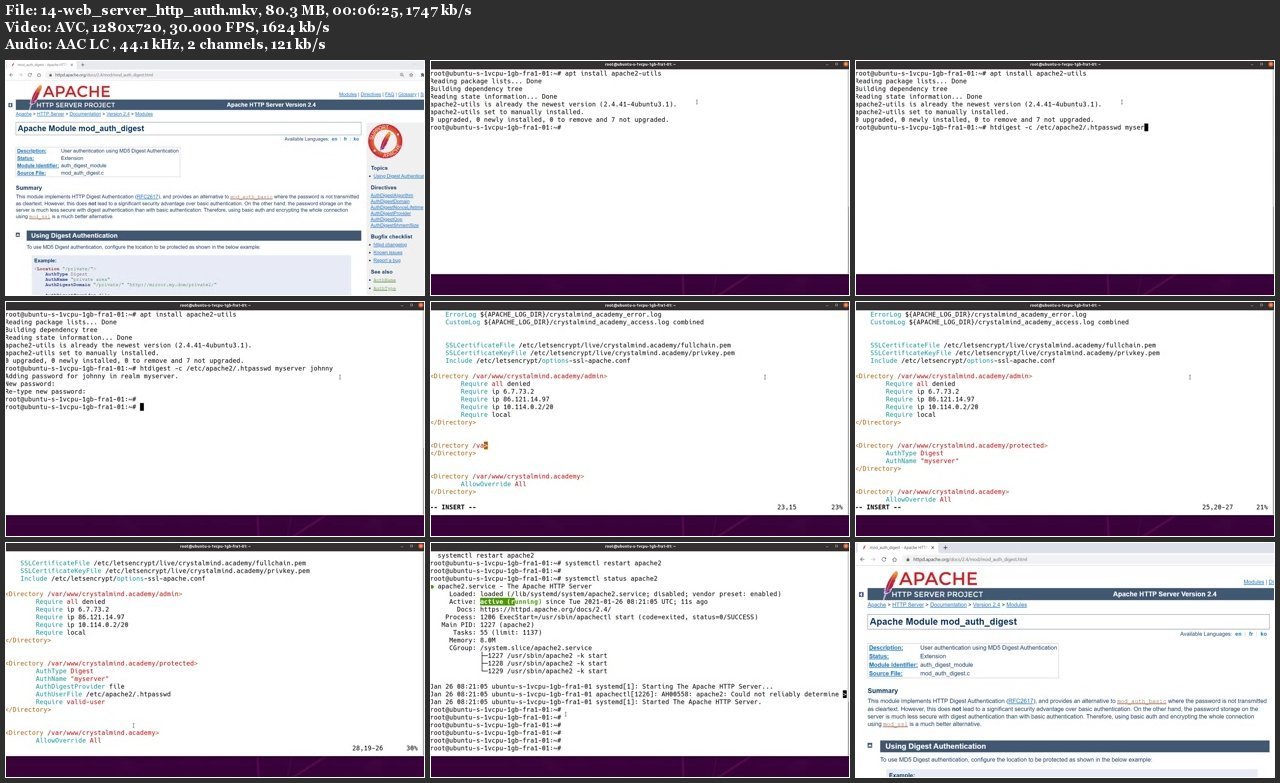Click new tab plus button in first frame
The height and width of the screenshot is (783, 1280).
82,65
